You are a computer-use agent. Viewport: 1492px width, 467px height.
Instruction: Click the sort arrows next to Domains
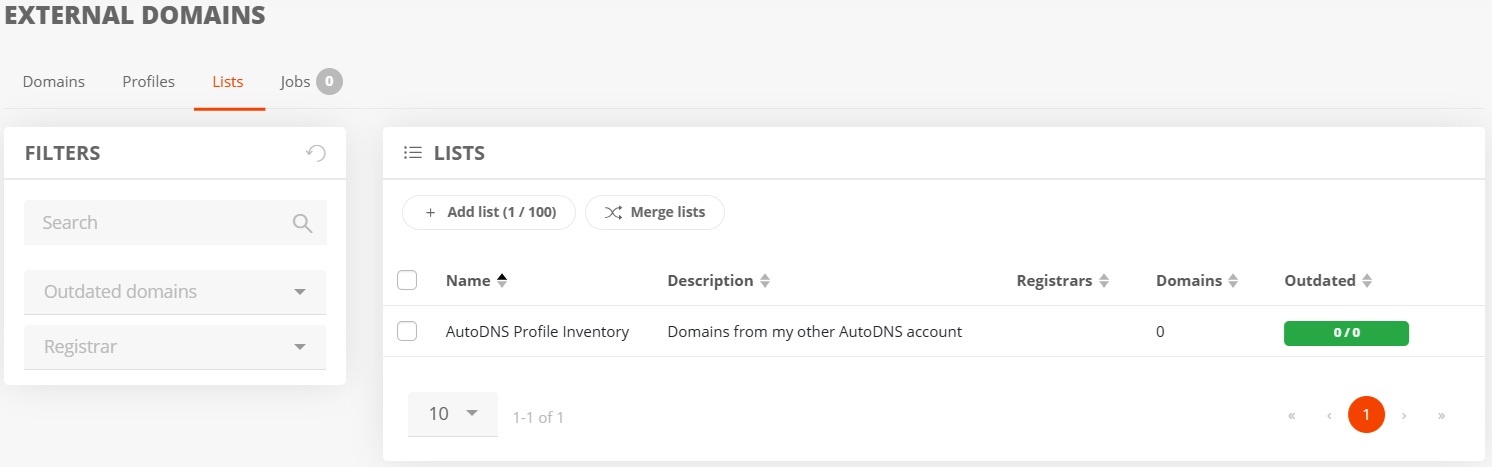(1233, 281)
